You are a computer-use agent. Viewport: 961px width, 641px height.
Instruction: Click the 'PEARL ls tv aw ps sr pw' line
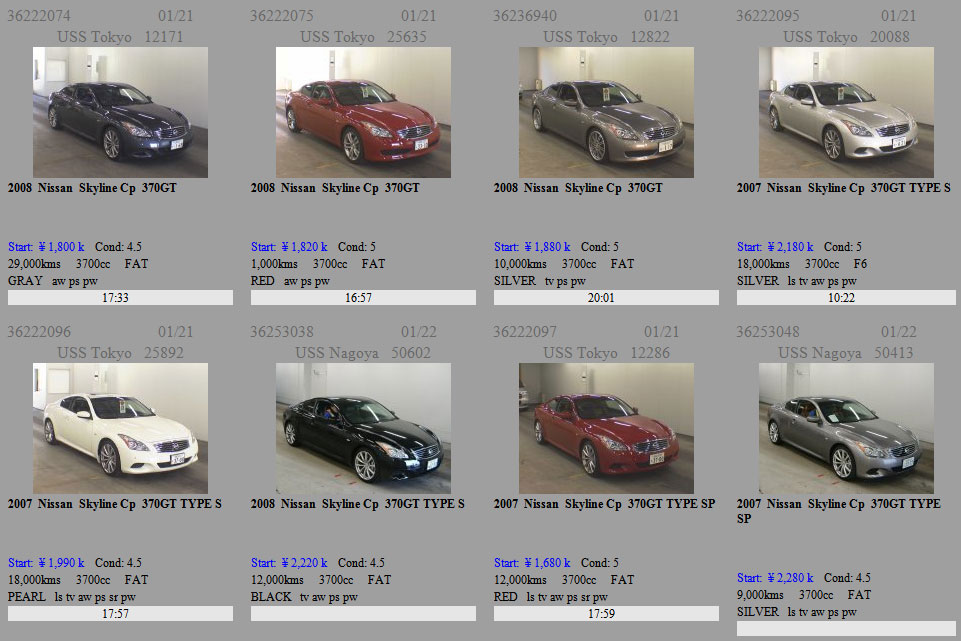[x=72, y=597]
